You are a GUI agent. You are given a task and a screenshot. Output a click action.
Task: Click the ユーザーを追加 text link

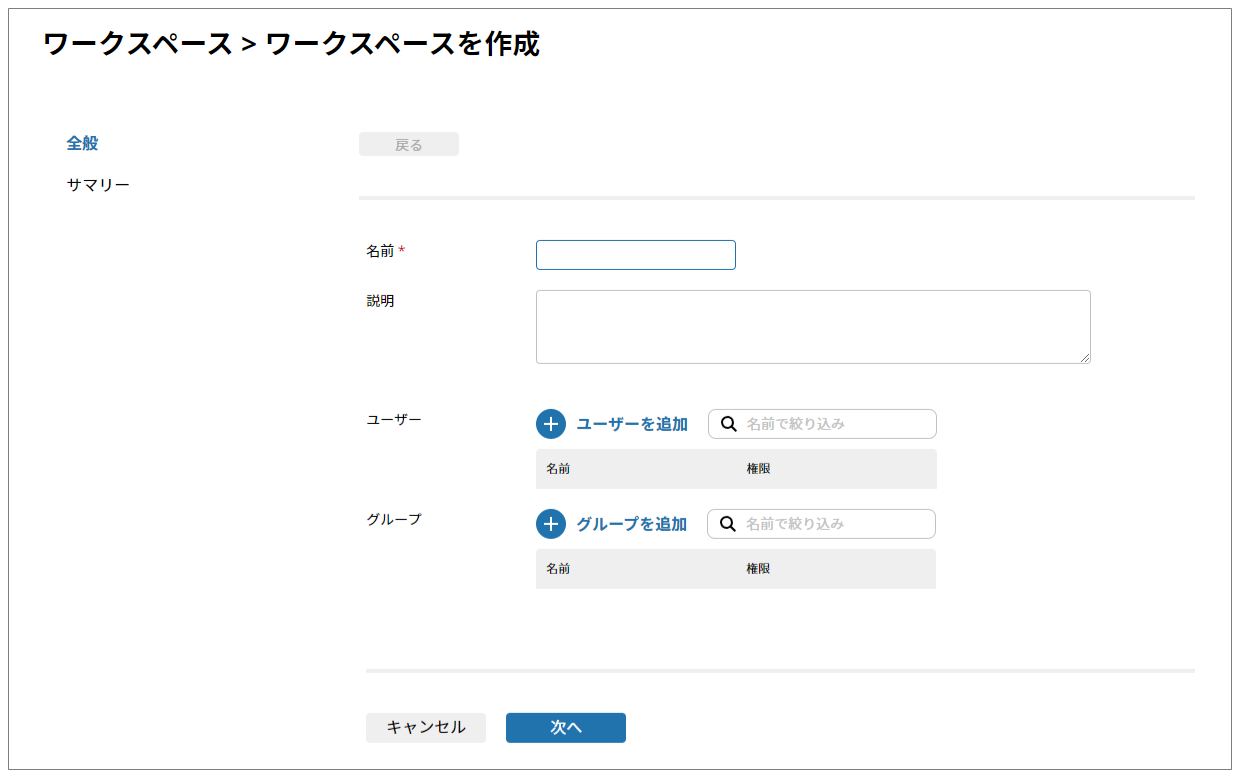(632, 424)
